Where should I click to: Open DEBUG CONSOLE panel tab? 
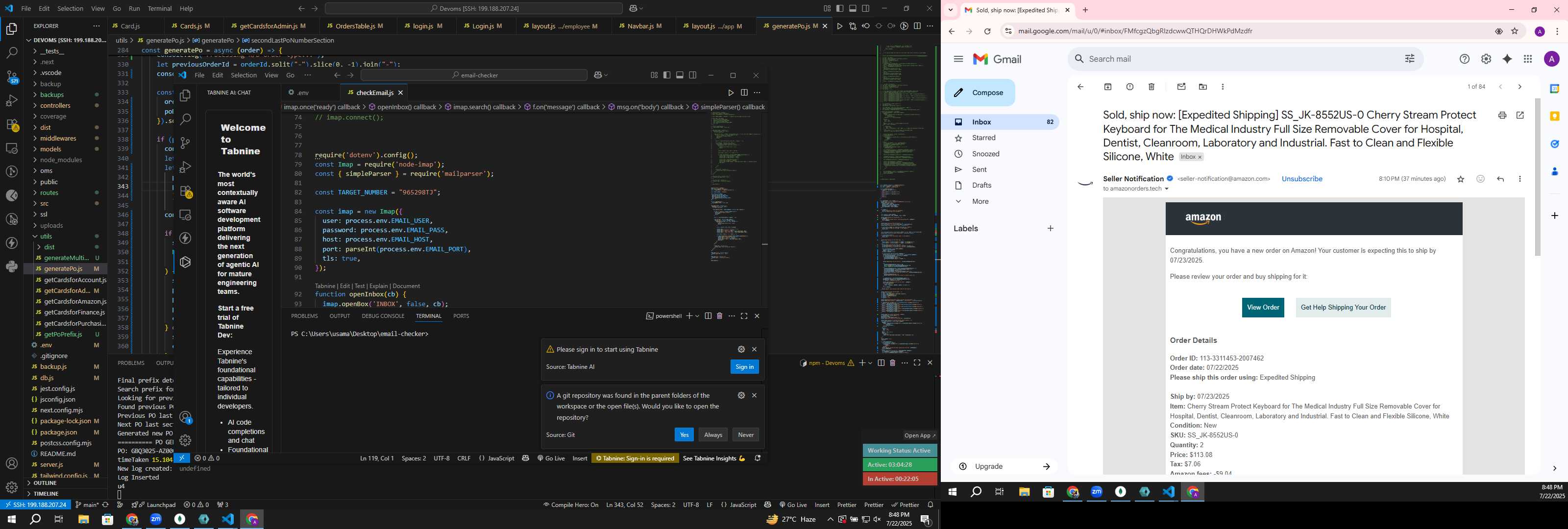click(x=383, y=316)
